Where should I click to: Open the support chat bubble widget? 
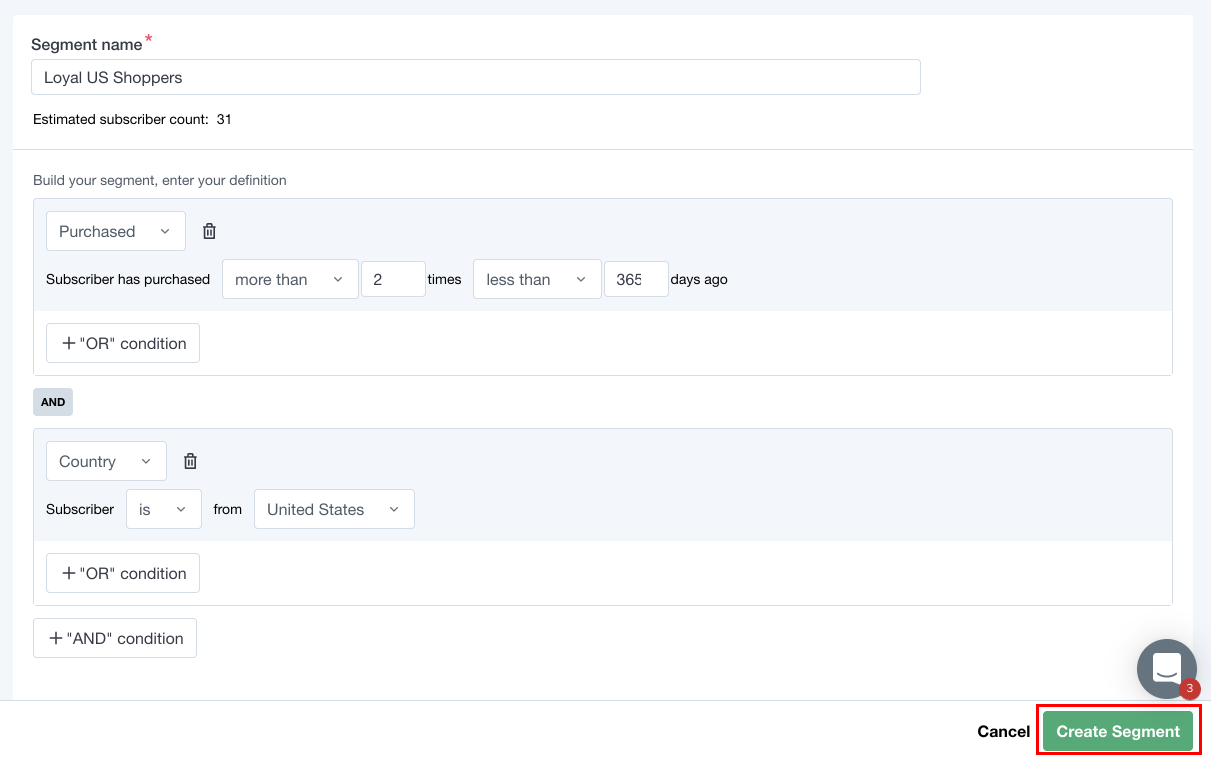click(x=1166, y=669)
